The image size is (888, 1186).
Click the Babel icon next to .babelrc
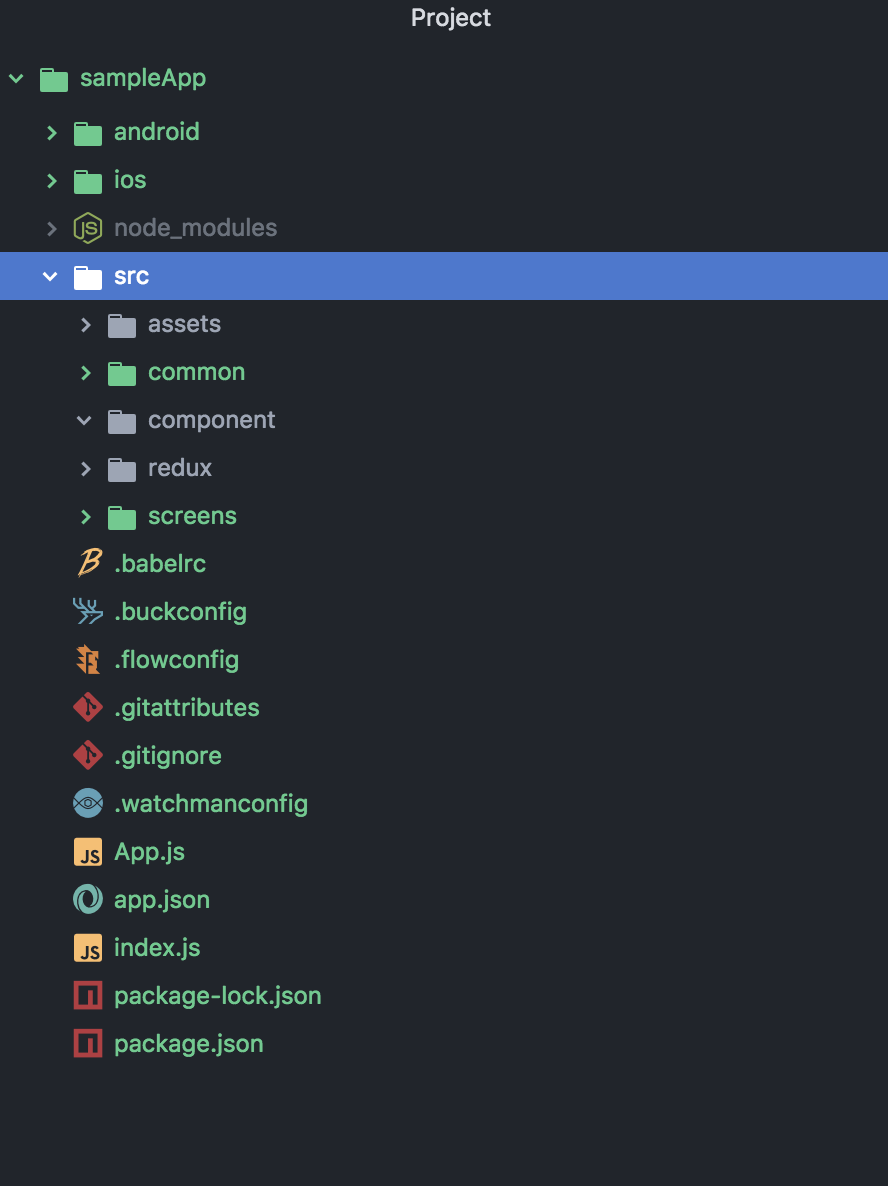(x=88, y=563)
